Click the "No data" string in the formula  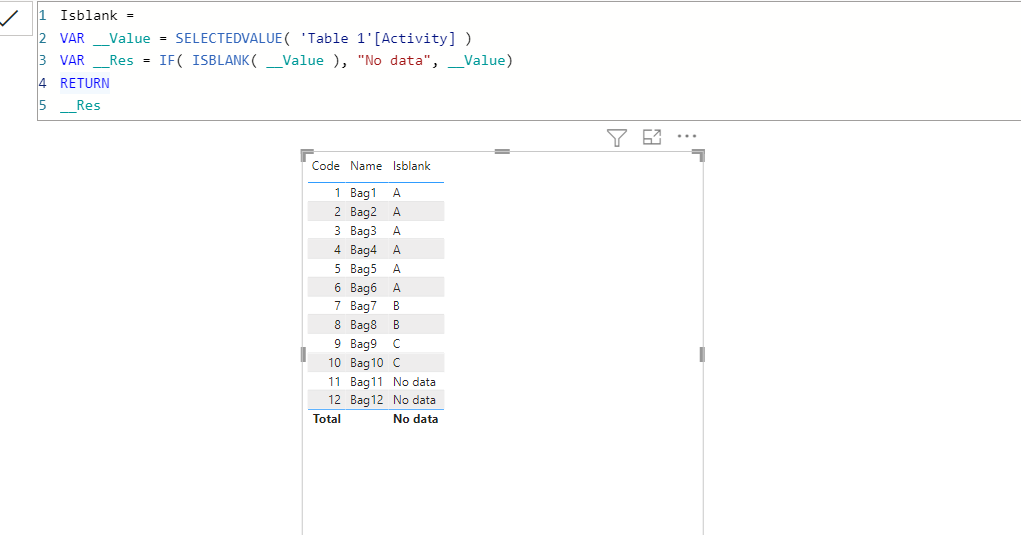click(394, 61)
